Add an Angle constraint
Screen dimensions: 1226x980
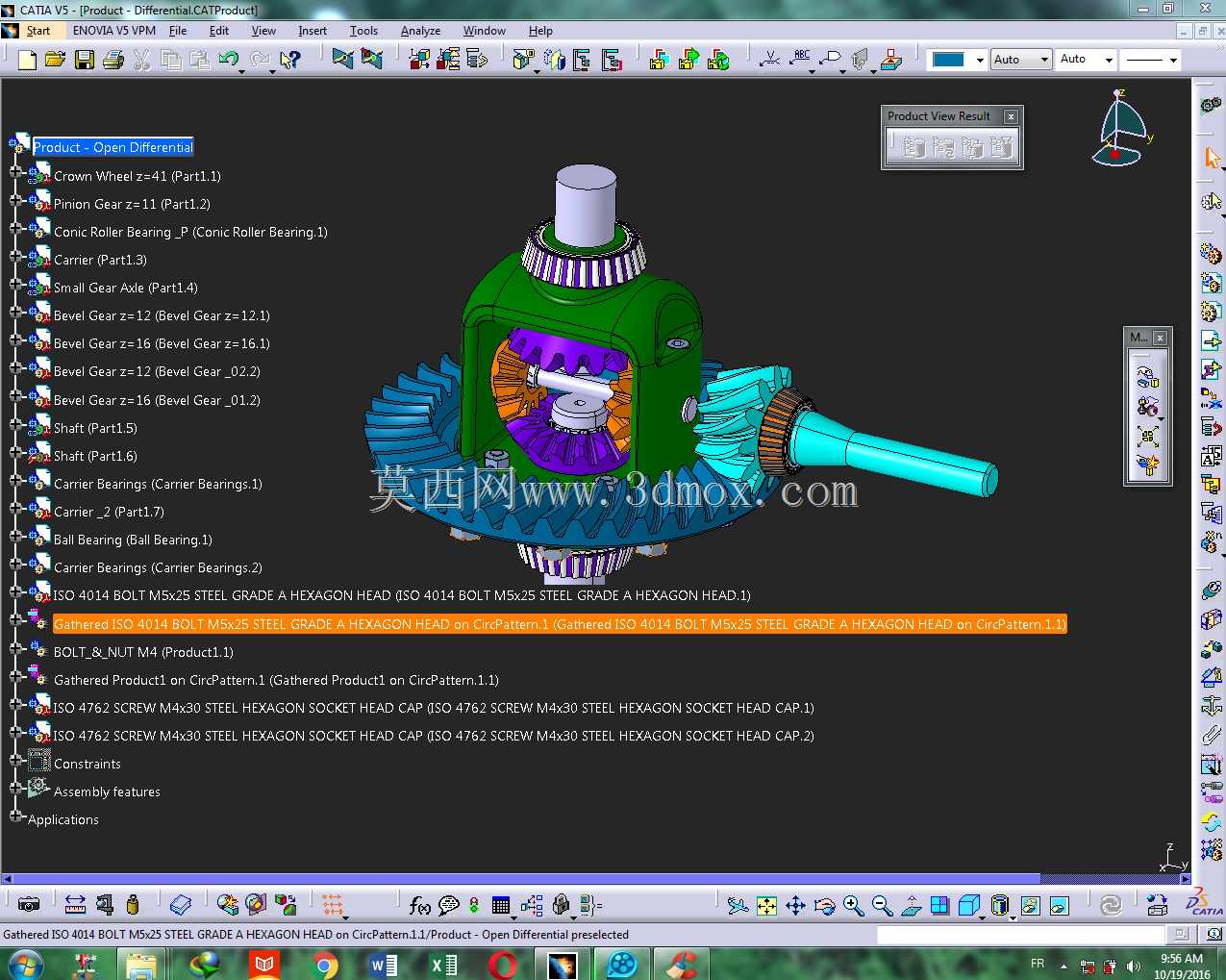1212,677
